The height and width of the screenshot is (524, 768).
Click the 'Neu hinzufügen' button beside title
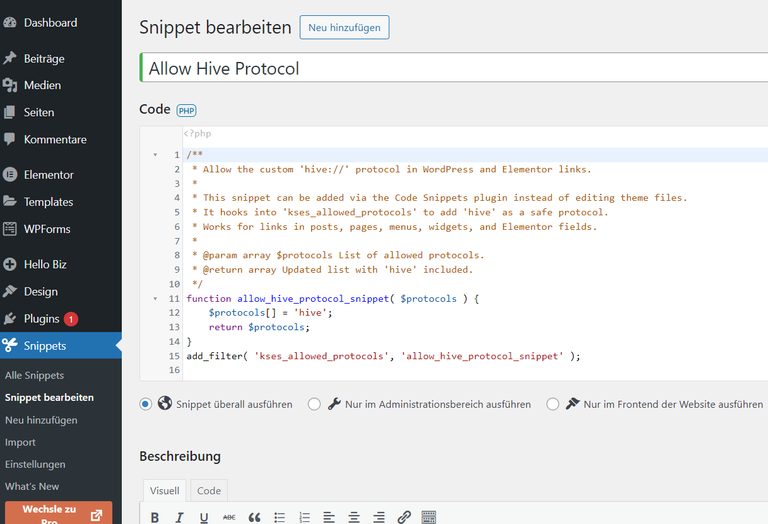[344, 27]
